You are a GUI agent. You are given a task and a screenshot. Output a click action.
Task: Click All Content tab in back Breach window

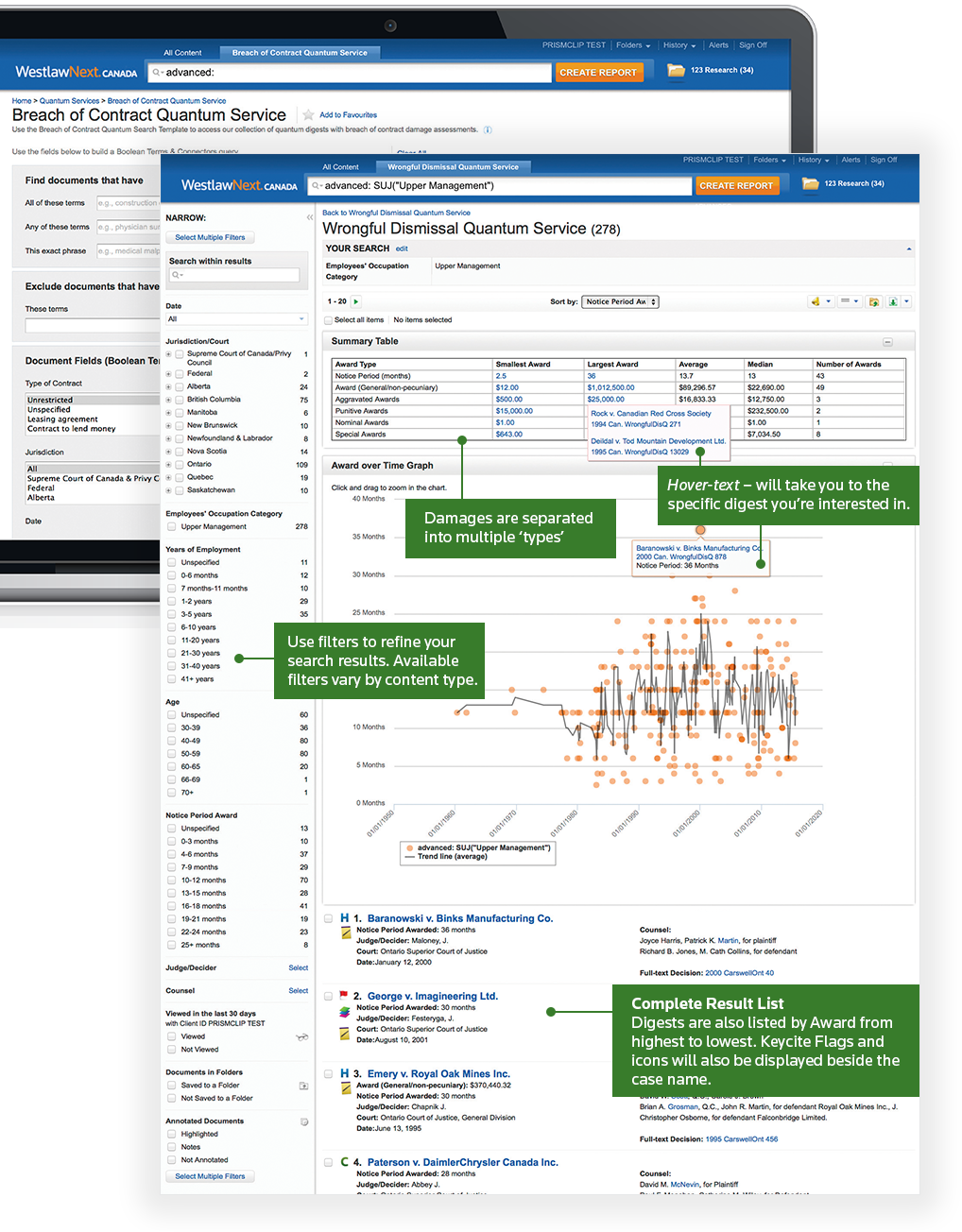[x=182, y=53]
